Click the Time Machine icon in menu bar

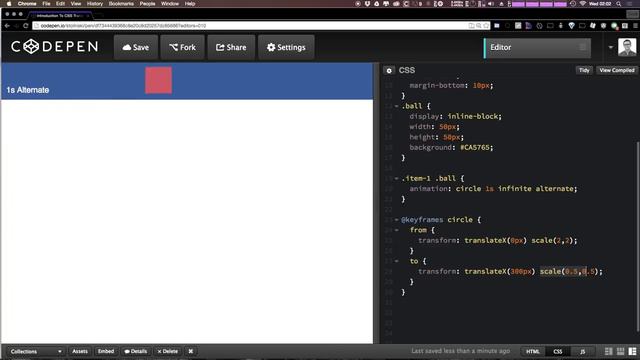[573, 4]
